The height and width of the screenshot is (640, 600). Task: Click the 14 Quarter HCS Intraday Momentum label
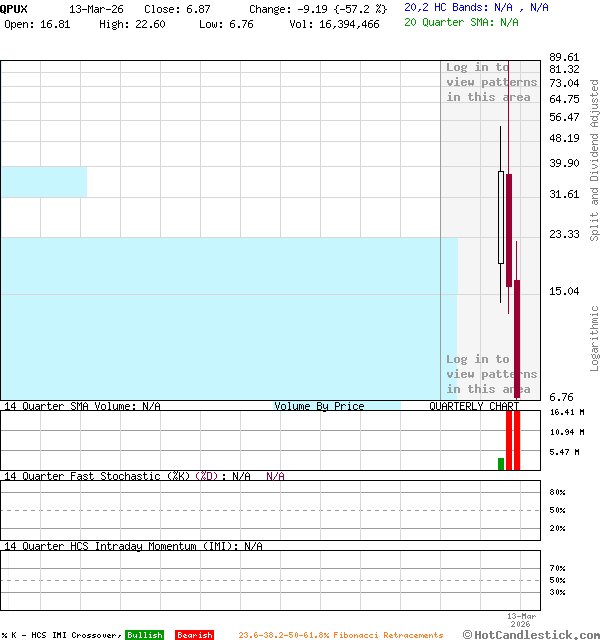tap(132, 546)
